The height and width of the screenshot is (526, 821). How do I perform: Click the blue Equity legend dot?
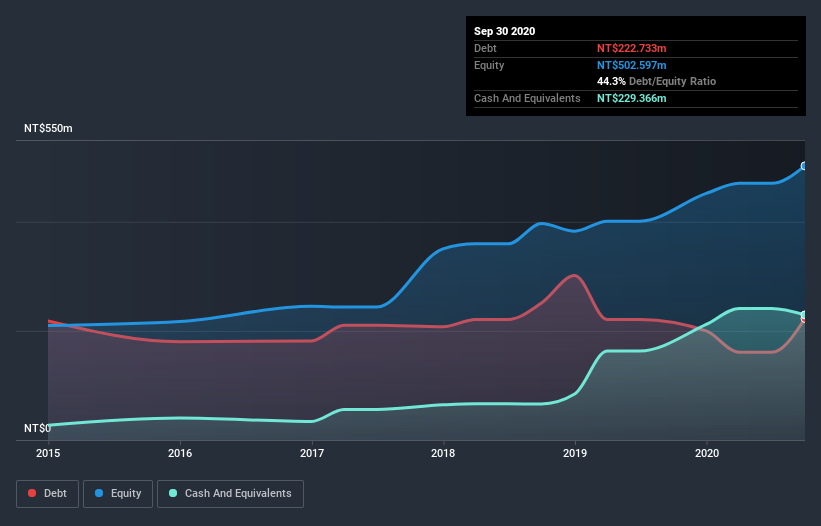99,493
